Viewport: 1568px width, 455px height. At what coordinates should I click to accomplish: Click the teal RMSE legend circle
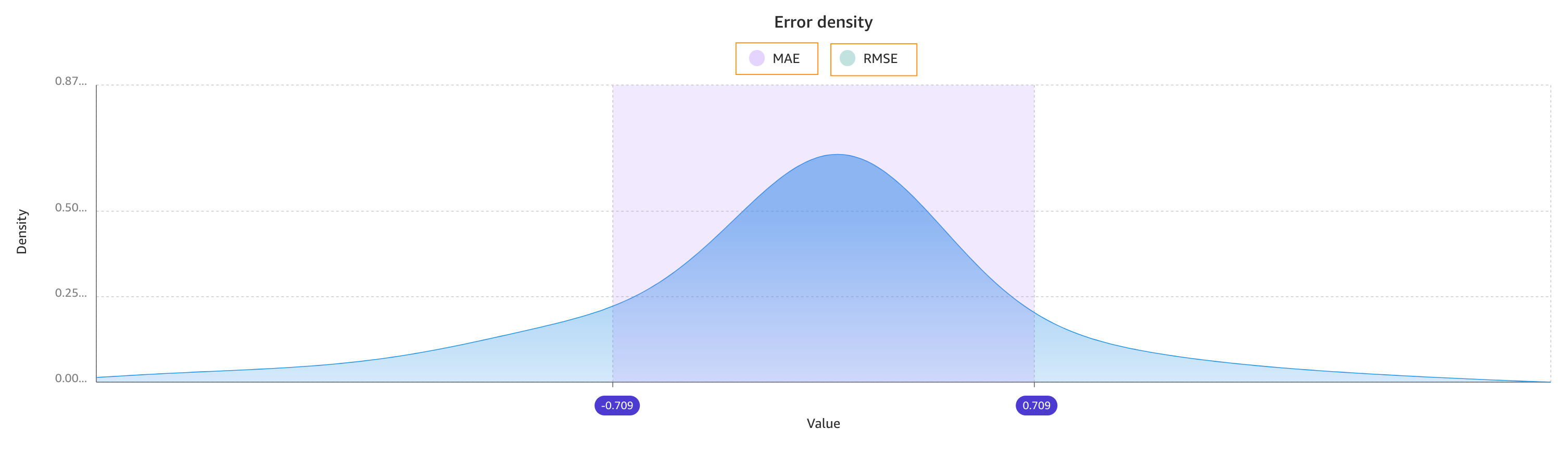[846, 58]
